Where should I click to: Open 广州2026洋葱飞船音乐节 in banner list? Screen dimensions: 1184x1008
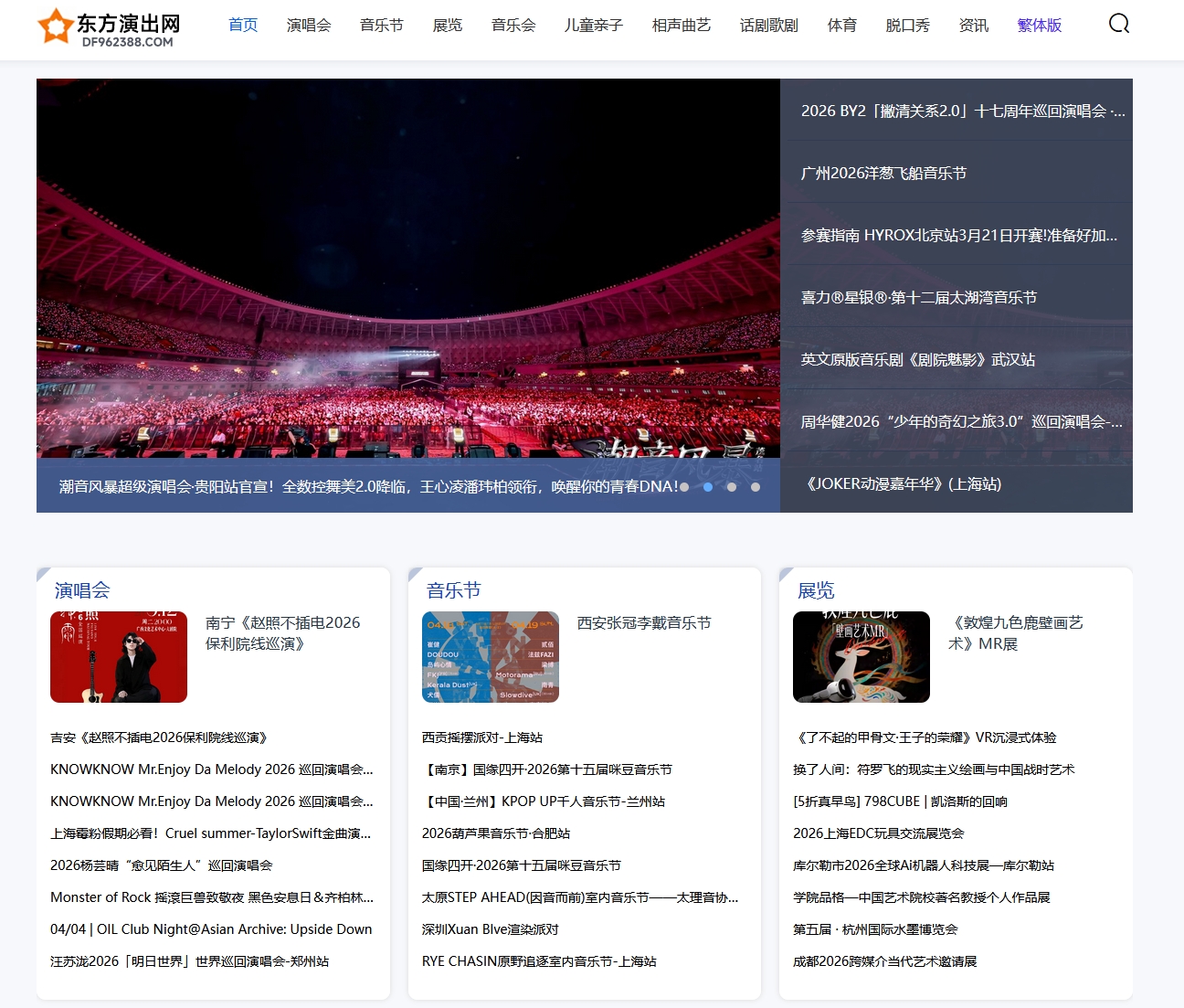[x=883, y=174]
